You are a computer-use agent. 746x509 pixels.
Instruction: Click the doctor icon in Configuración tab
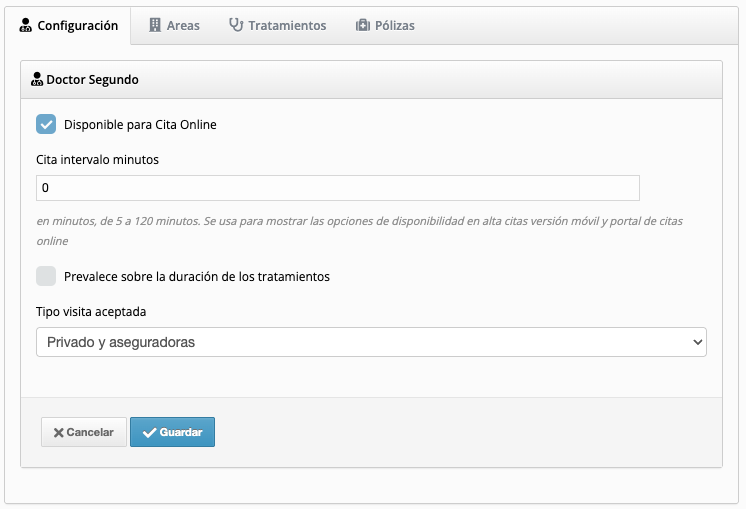tap(26, 25)
